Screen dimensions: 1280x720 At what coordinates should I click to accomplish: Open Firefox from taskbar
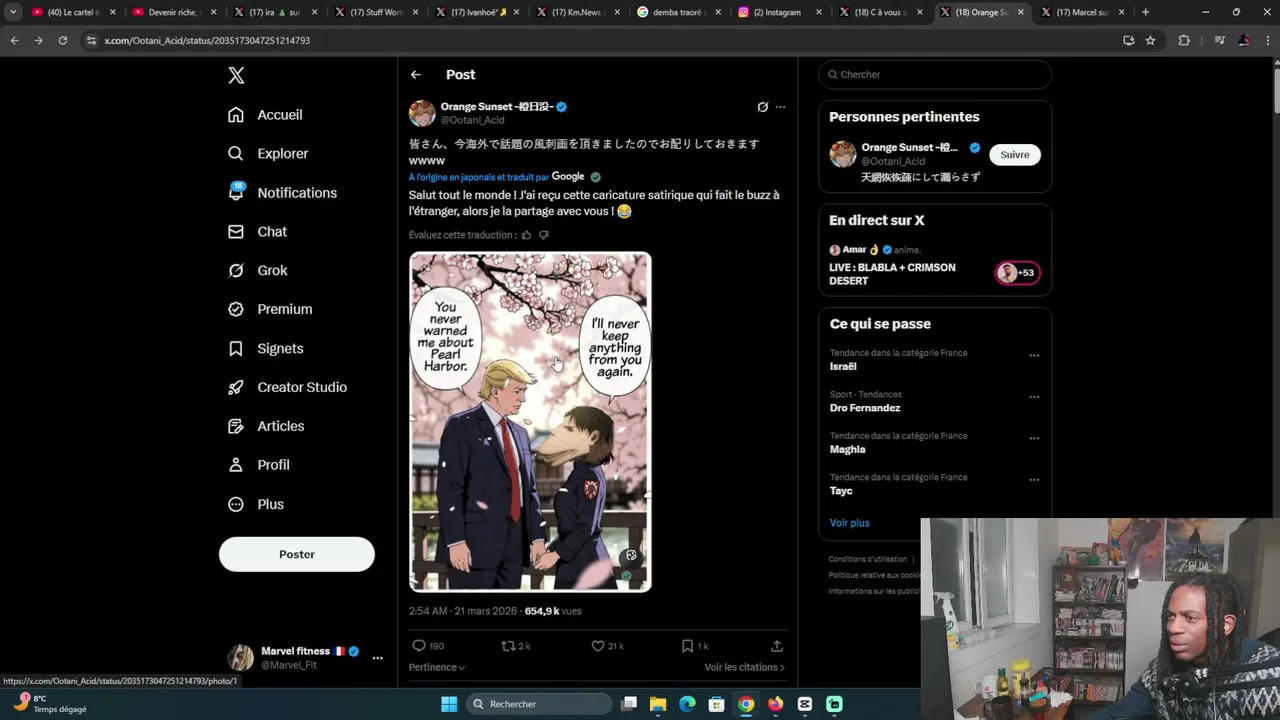tap(775, 704)
